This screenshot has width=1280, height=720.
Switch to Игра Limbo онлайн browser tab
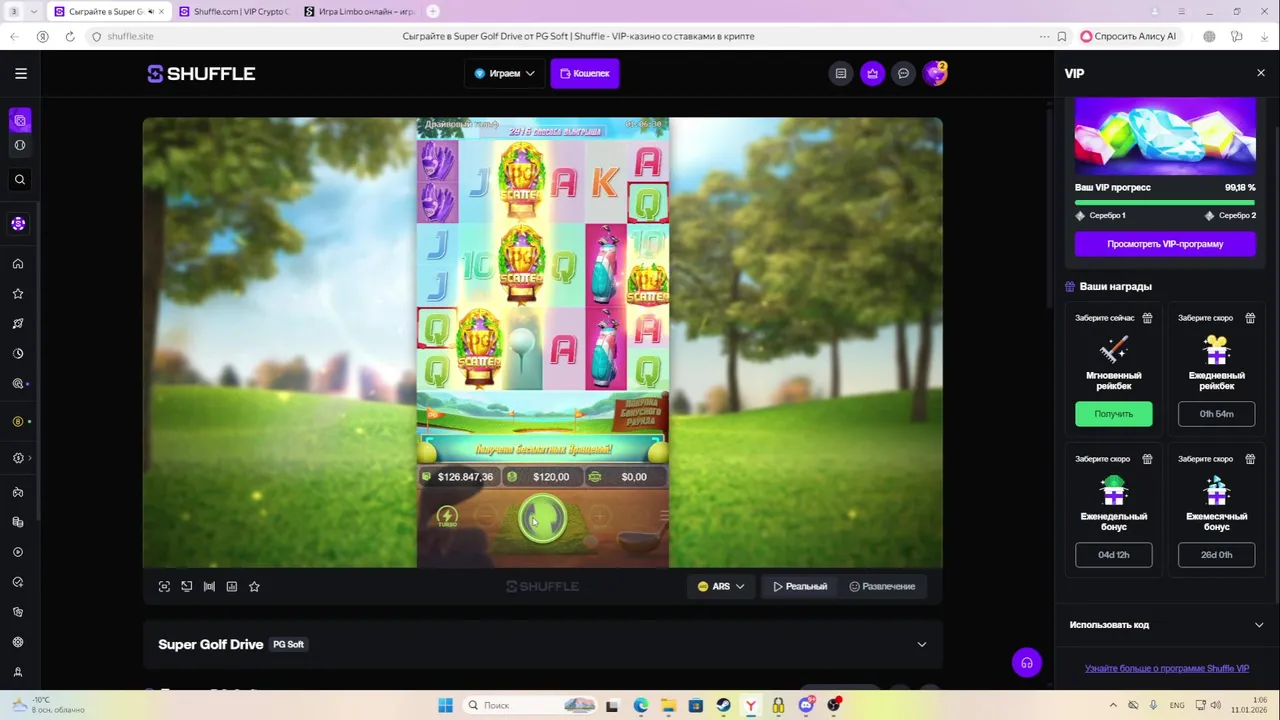coord(359,11)
